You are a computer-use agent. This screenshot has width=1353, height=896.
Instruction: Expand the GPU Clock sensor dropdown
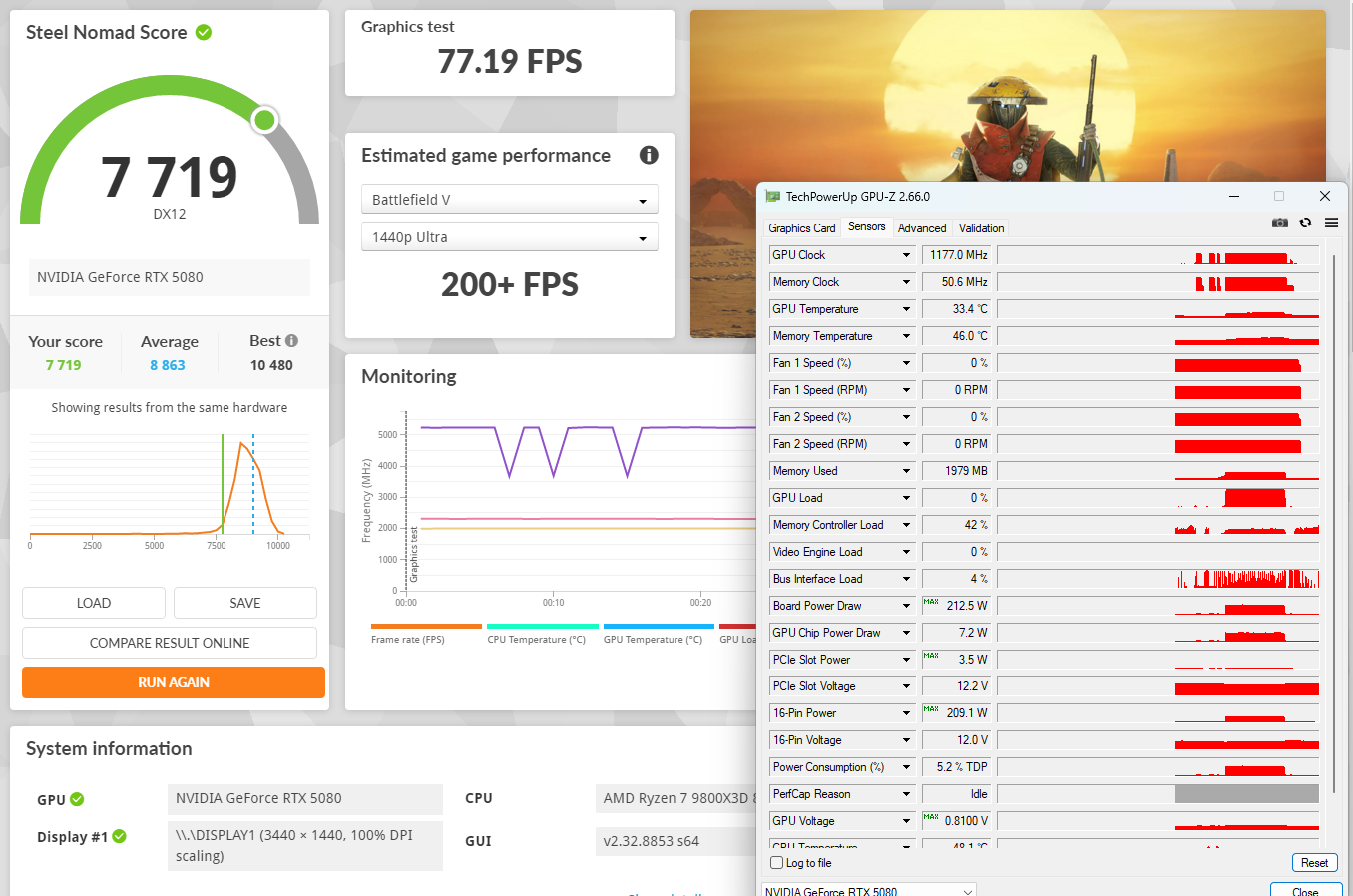click(906, 255)
